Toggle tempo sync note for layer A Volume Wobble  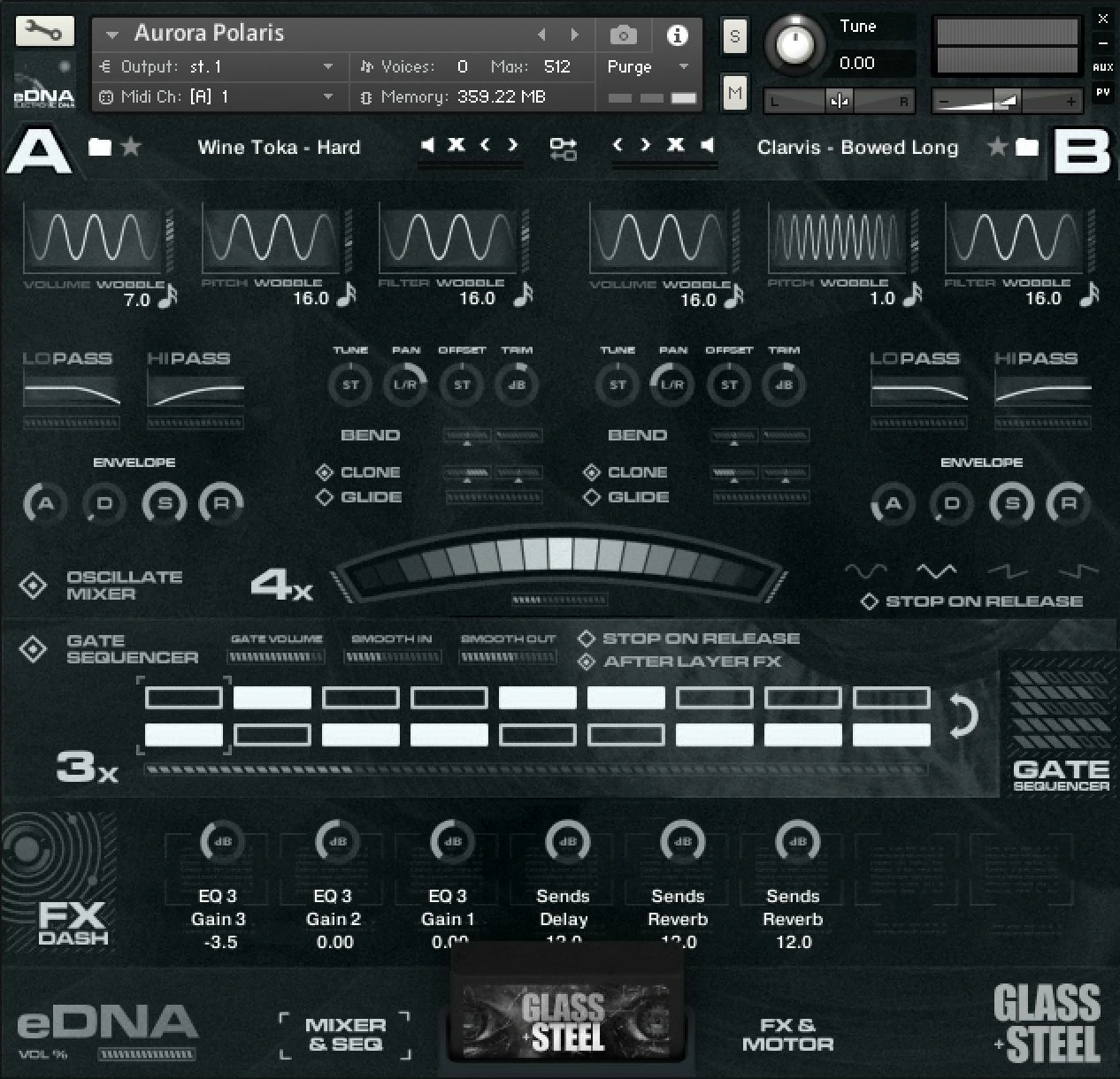166,296
